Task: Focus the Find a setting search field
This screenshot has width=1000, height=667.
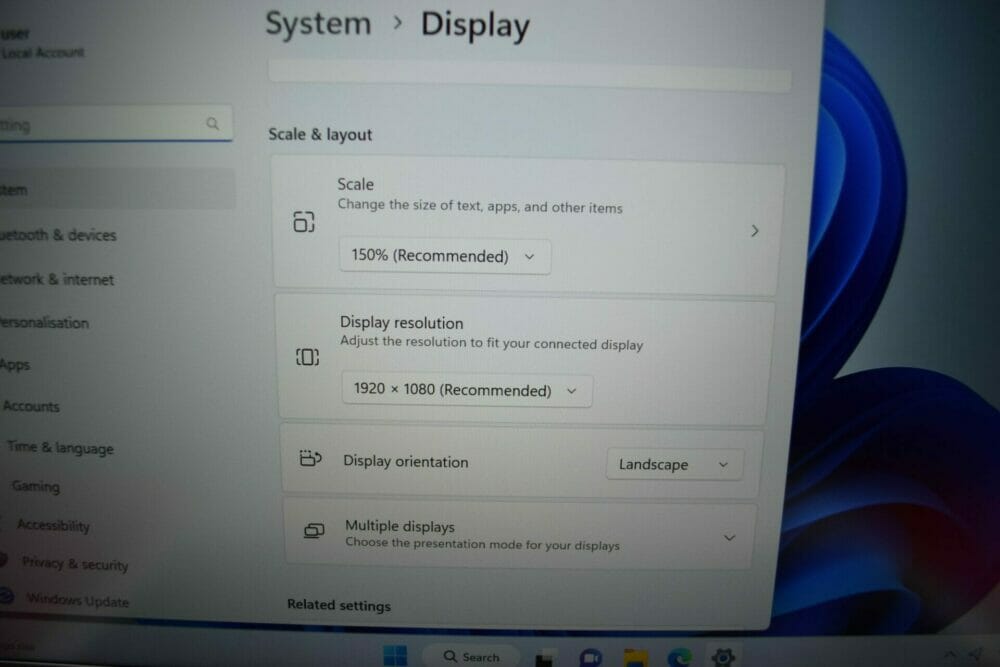Action: [x=115, y=123]
